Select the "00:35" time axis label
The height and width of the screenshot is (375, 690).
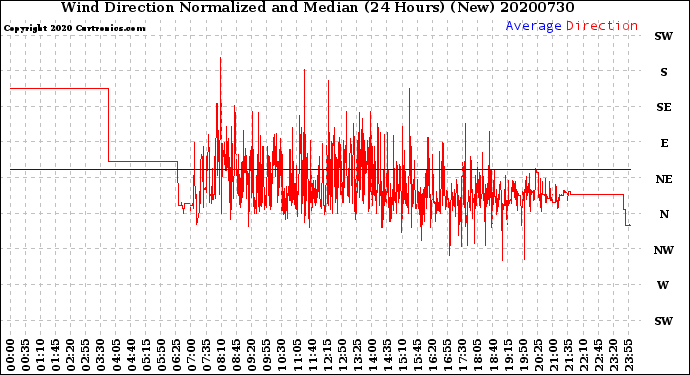click(x=26, y=355)
